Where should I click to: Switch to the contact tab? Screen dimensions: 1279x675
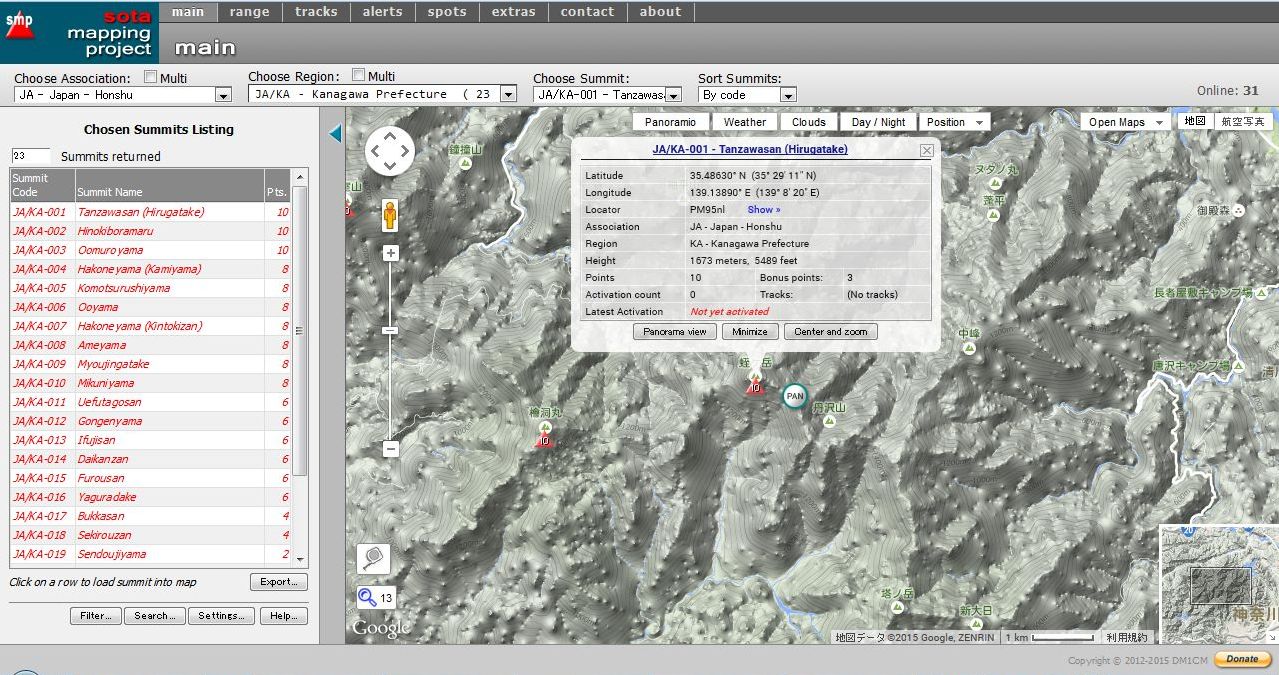click(x=587, y=12)
